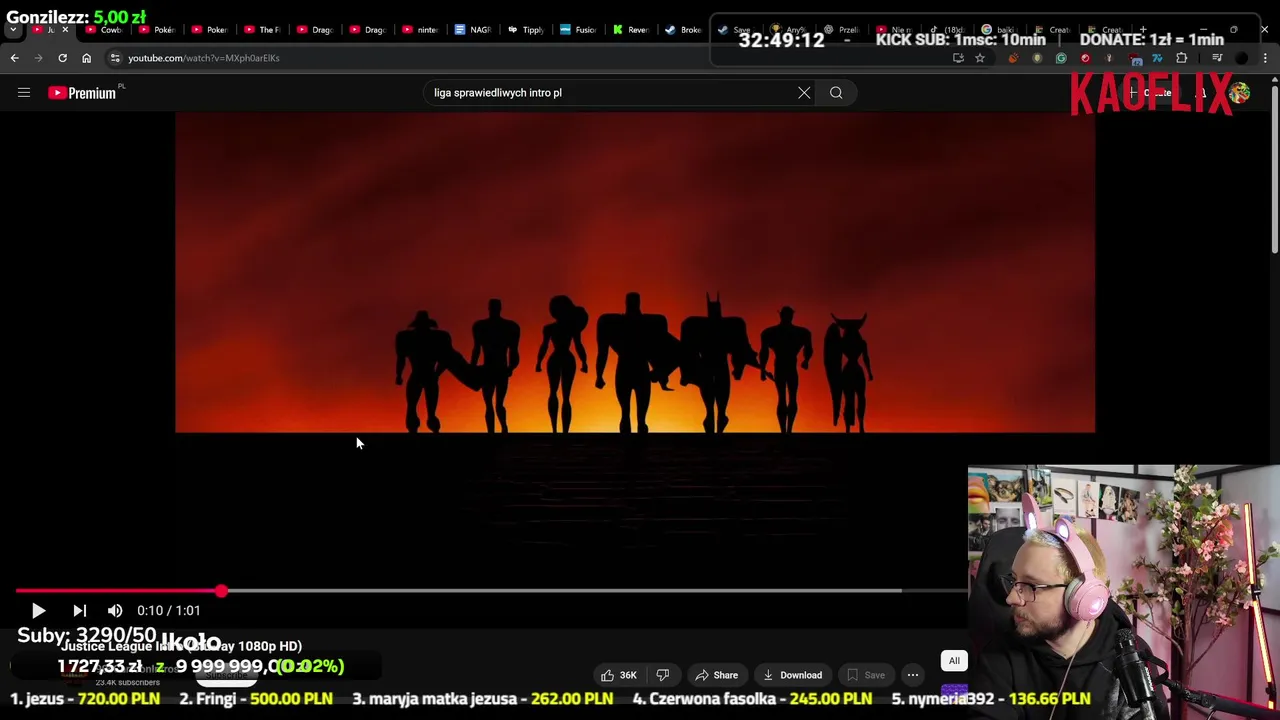
Task: Open the tab search dropdown arrow
Action: click(x=14, y=29)
